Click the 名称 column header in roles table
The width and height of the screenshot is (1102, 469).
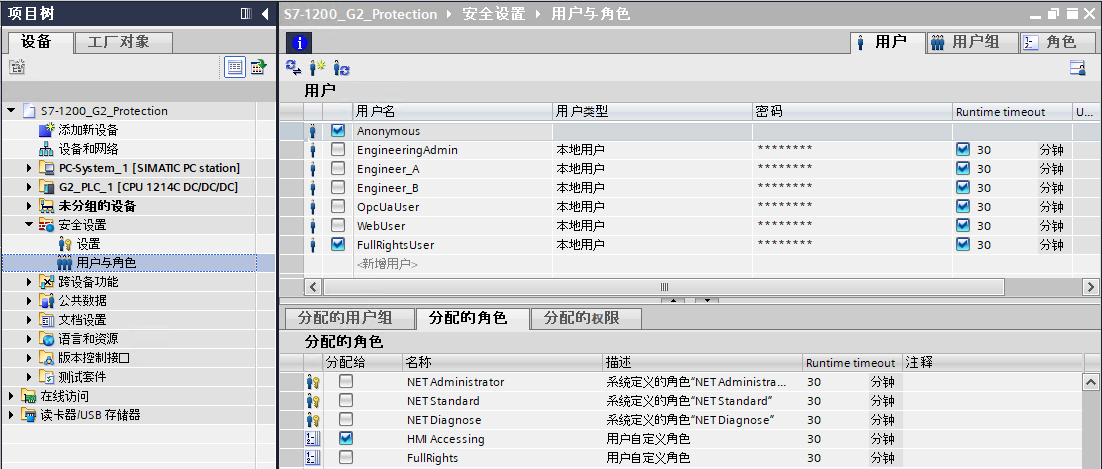tap(503, 363)
